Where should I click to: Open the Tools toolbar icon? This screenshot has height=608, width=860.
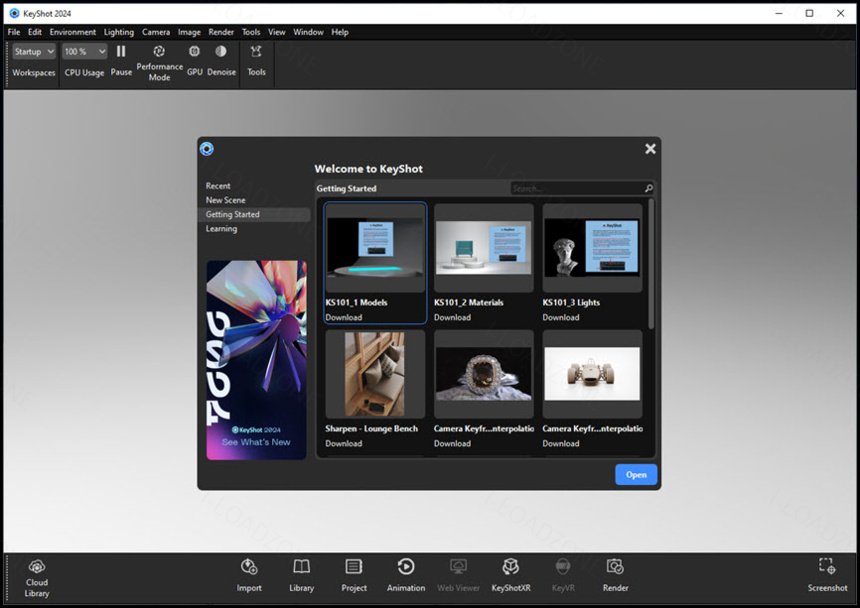256,52
